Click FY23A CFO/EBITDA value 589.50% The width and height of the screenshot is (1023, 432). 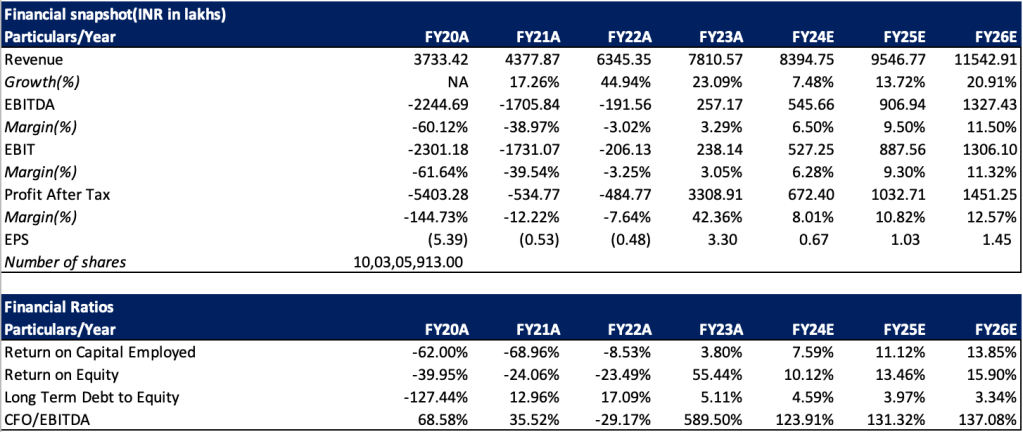[x=702, y=418]
